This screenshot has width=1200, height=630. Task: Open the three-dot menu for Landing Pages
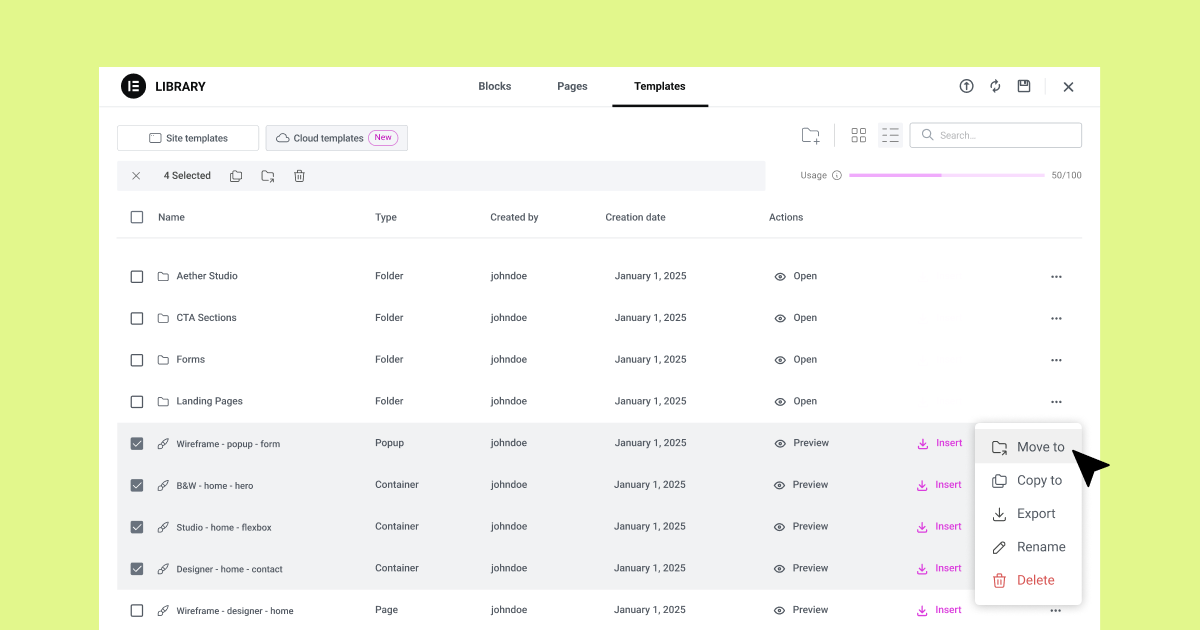(x=1056, y=401)
